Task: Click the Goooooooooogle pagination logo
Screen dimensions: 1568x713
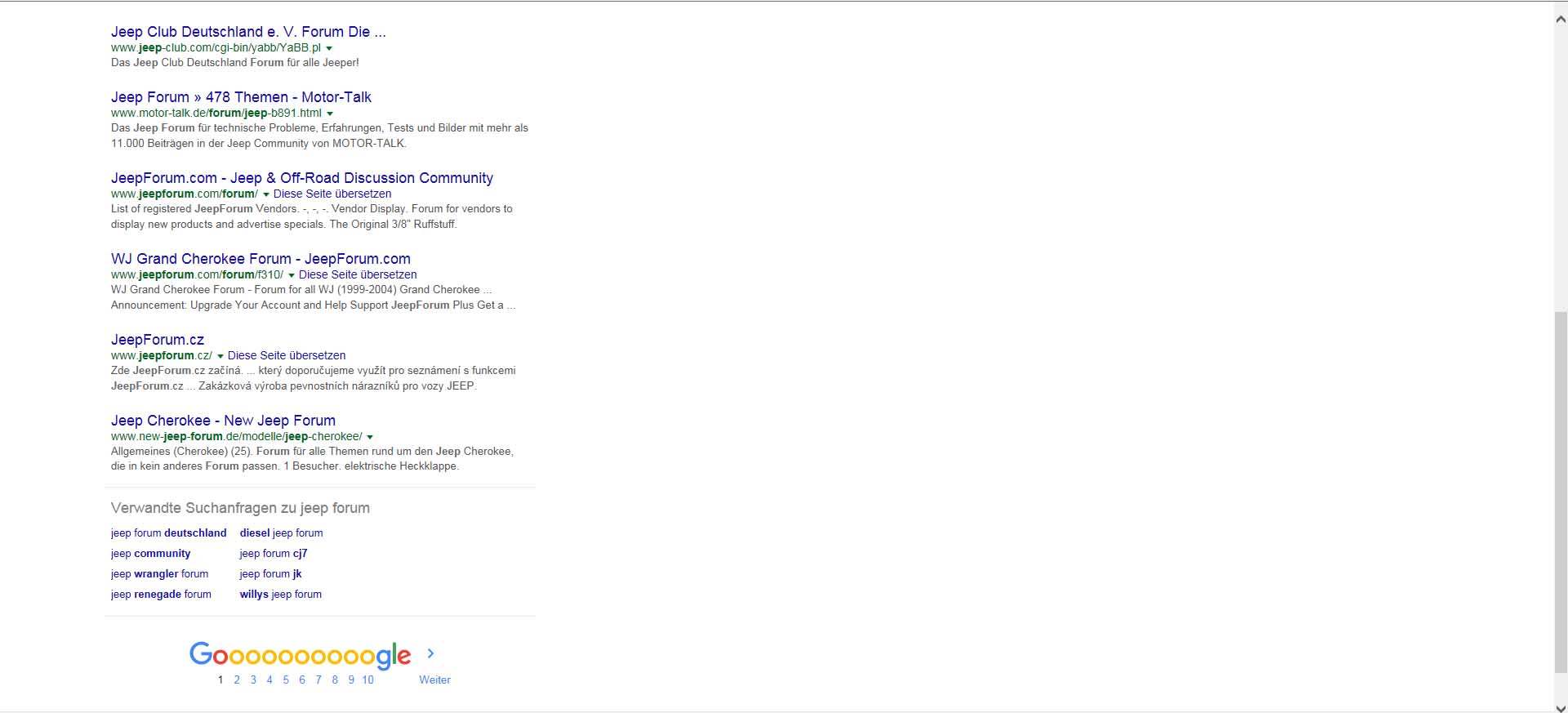Action: coord(300,655)
